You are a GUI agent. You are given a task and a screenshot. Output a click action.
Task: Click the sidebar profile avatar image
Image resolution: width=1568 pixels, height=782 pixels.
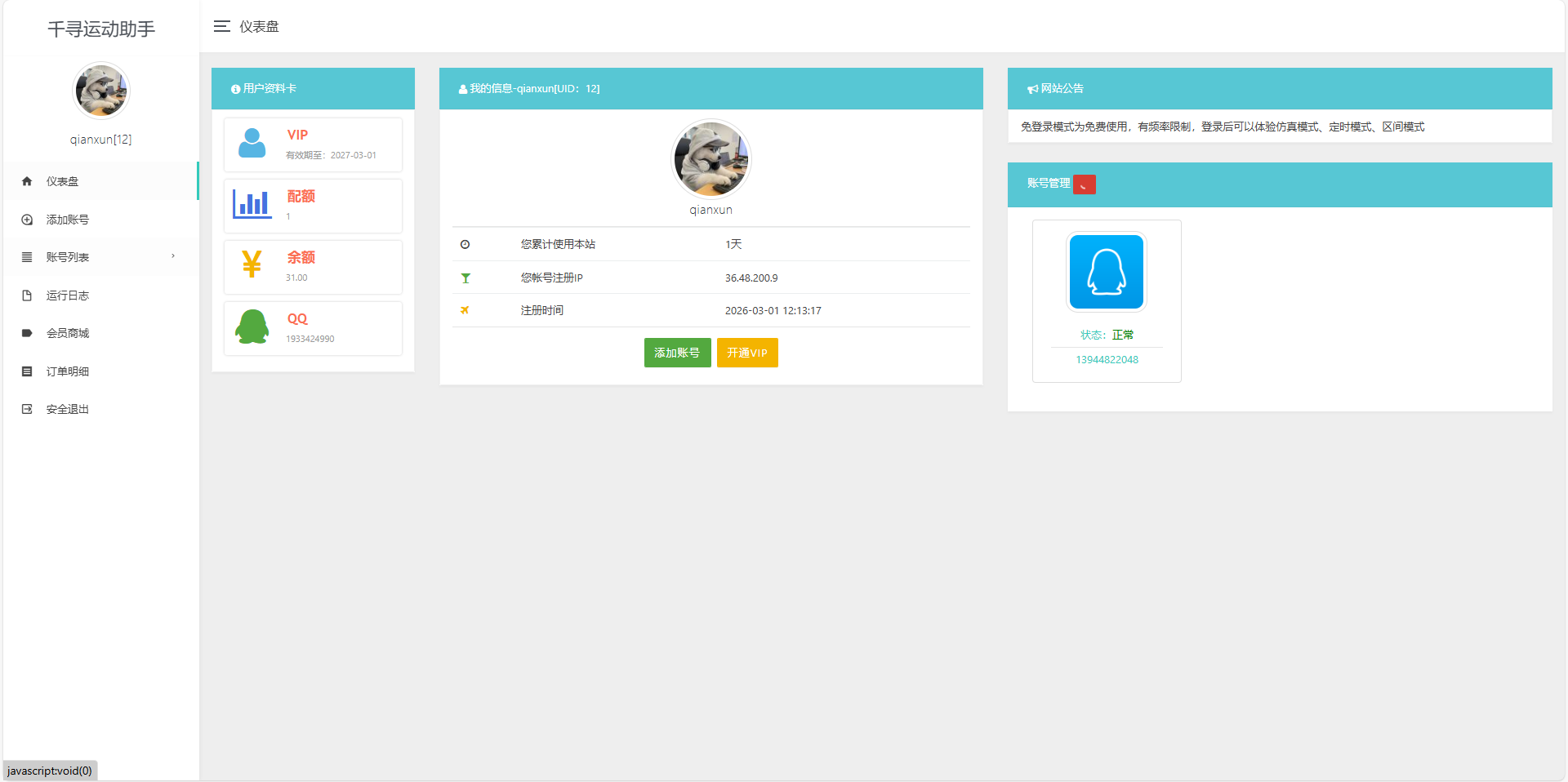(x=100, y=91)
